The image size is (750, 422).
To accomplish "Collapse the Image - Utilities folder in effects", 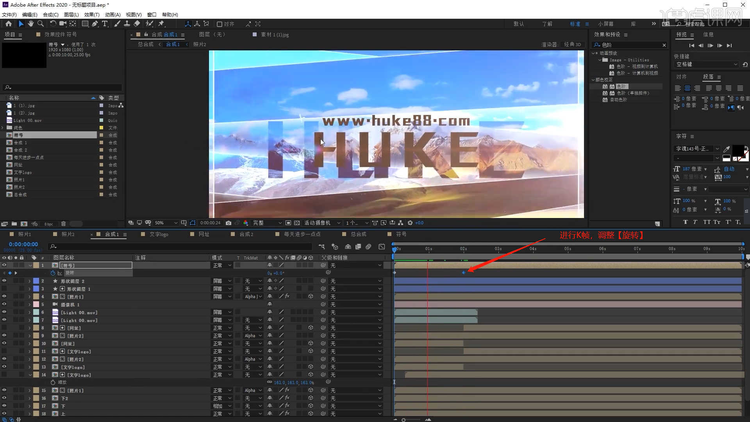I will click(x=600, y=60).
